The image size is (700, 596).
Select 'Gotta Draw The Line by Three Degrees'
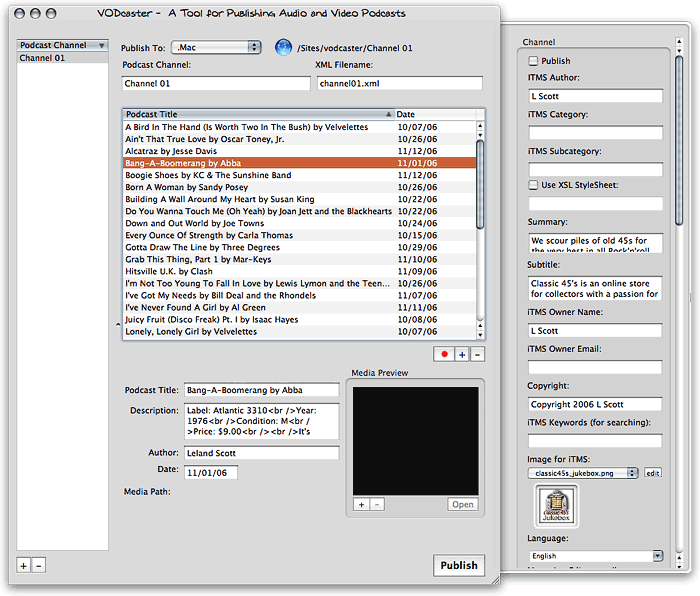300,248
